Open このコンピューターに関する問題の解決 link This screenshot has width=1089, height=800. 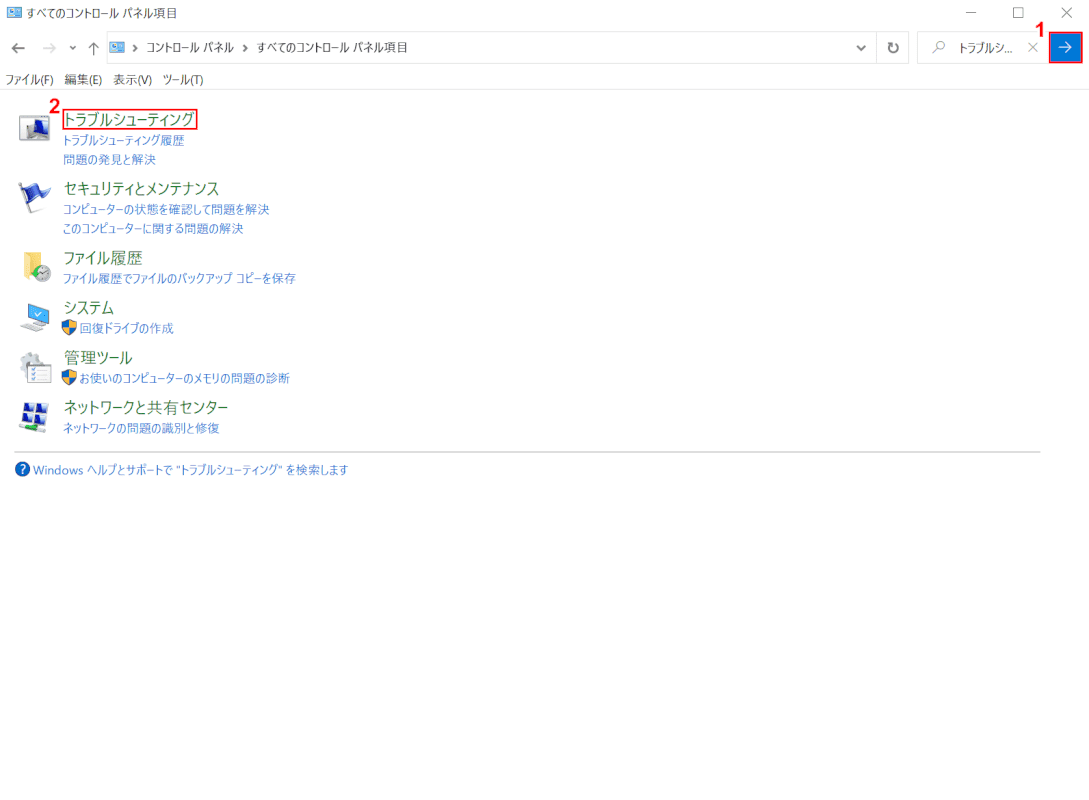pos(153,228)
